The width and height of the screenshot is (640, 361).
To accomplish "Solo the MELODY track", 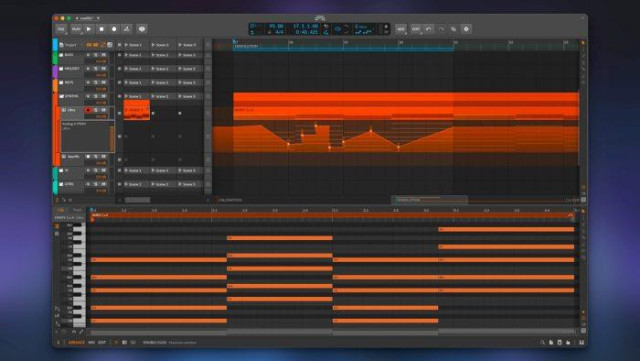I will [96, 69].
